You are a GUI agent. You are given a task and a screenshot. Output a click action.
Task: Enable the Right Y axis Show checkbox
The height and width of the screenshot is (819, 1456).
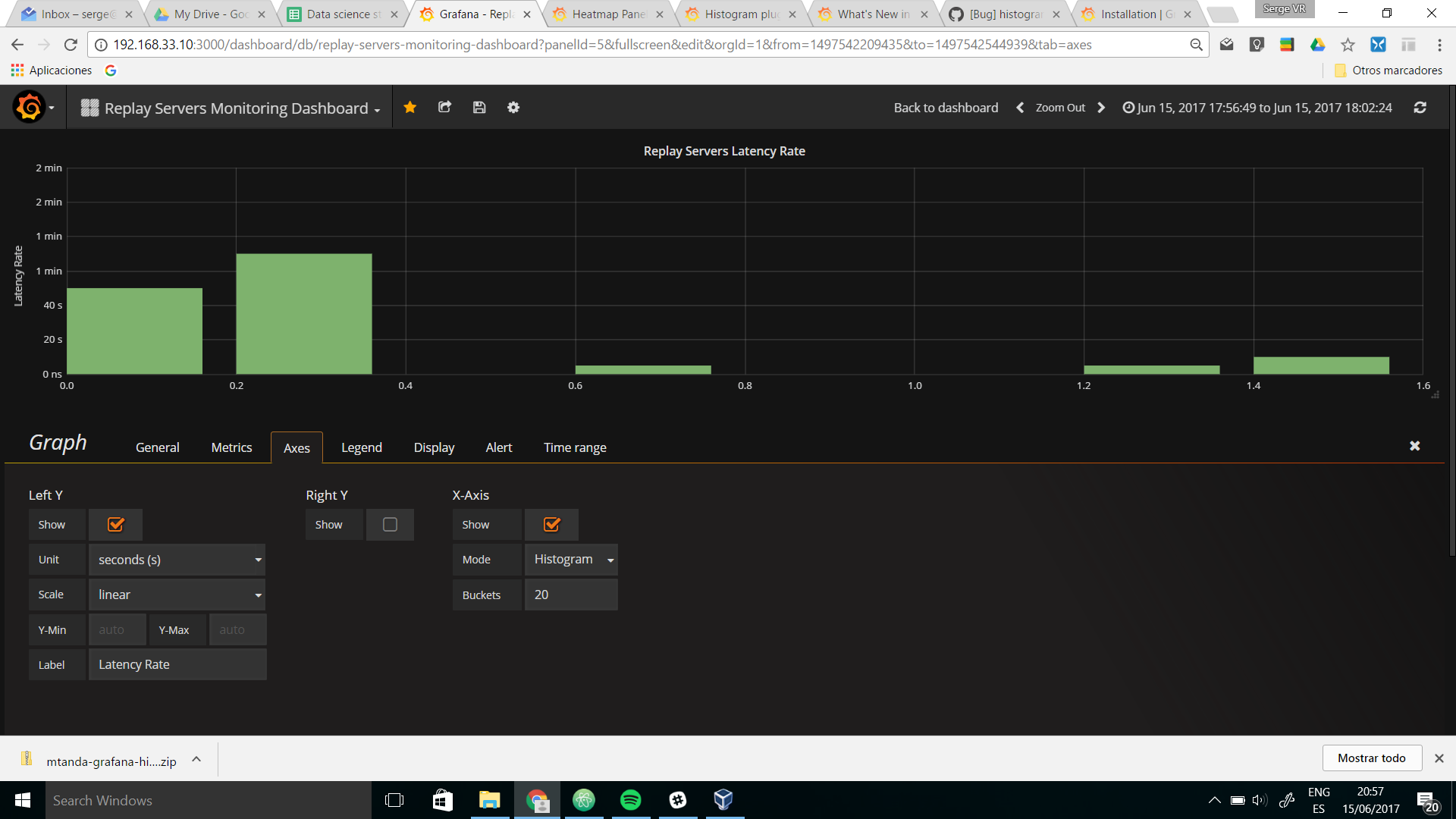[x=390, y=524]
